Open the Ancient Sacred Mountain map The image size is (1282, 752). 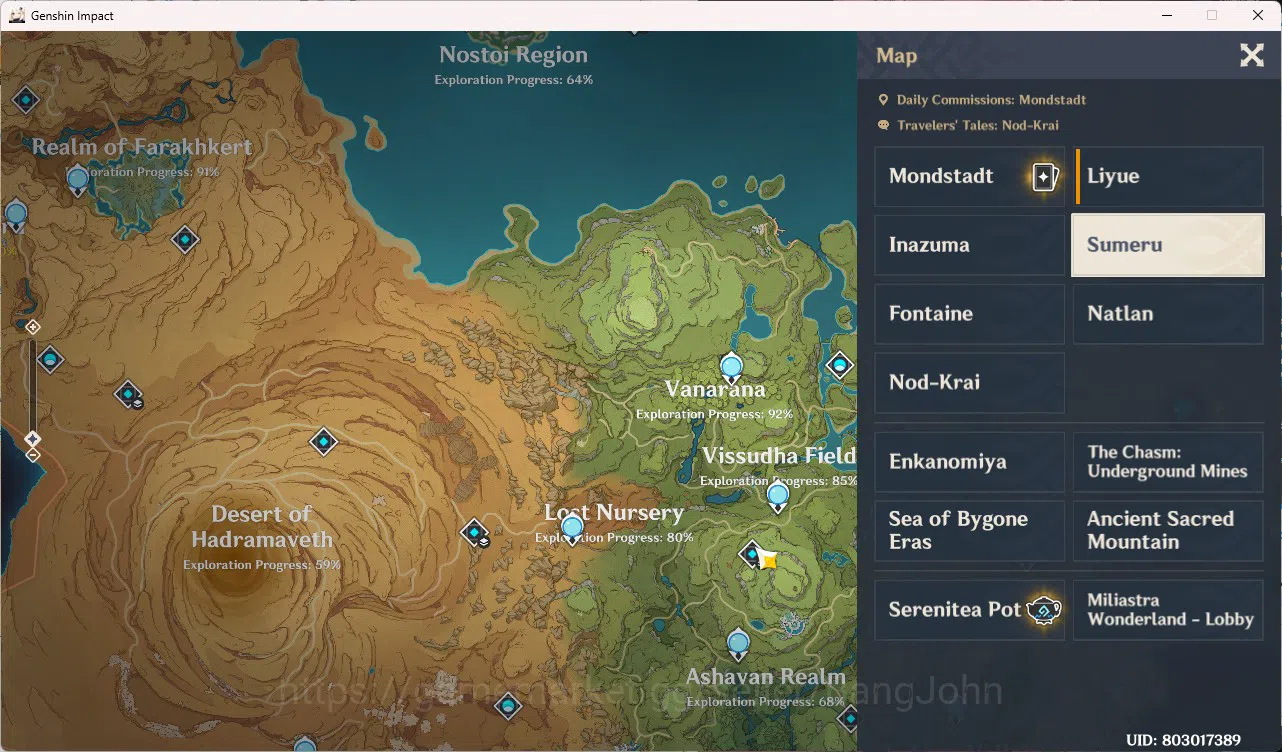[1168, 531]
